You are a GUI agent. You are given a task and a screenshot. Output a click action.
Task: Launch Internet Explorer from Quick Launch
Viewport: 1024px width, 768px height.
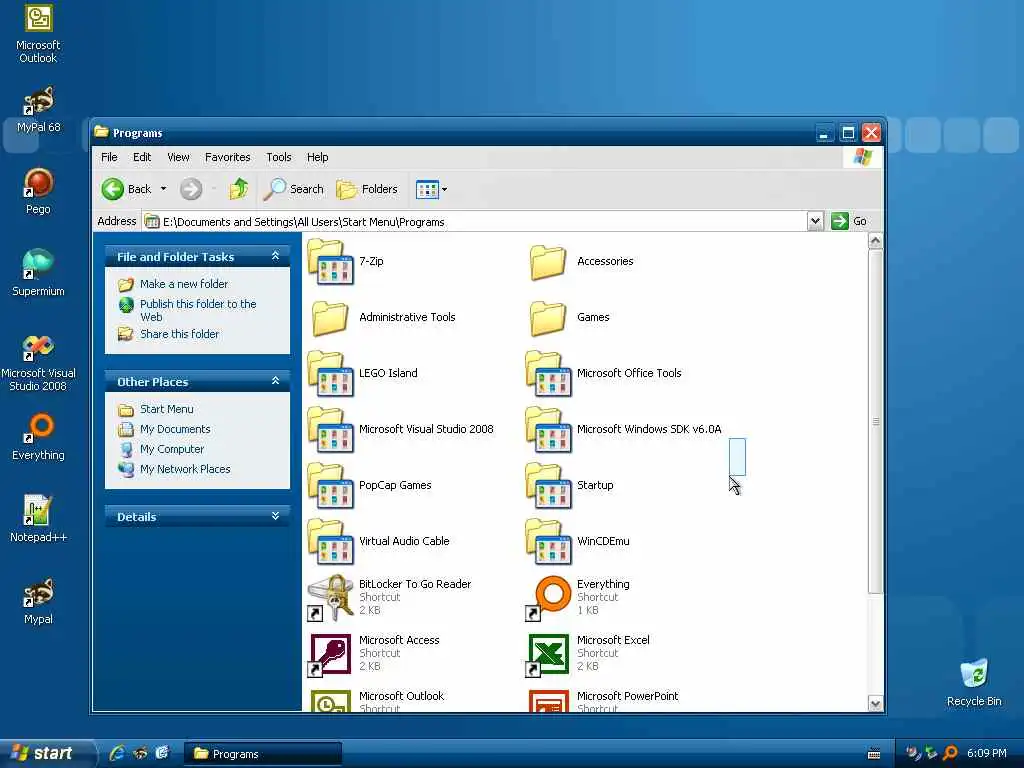click(x=117, y=754)
